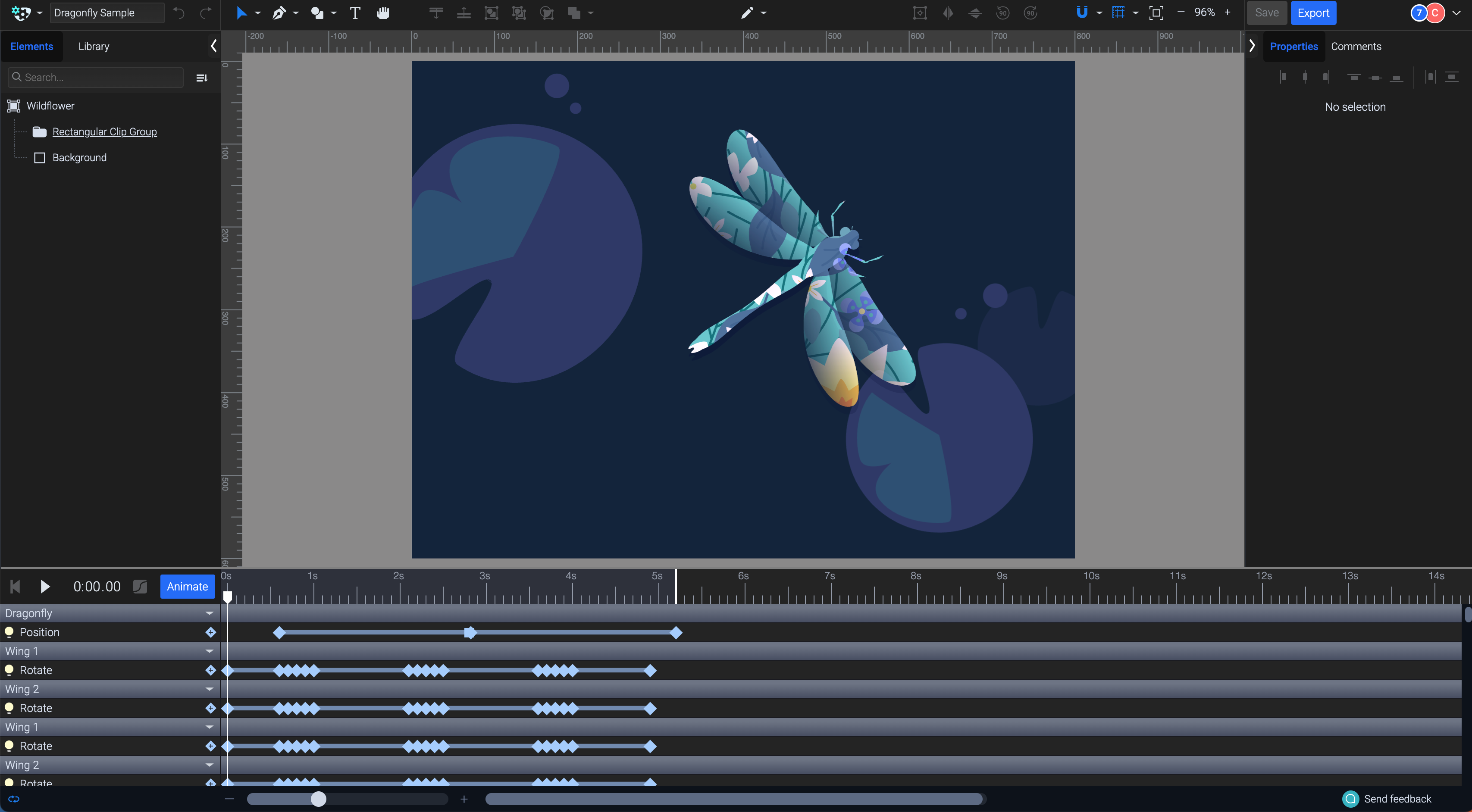Click the flip horizontal icon
The height and width of the screenshot is (812, 1472).
click(x=948, y=12)
